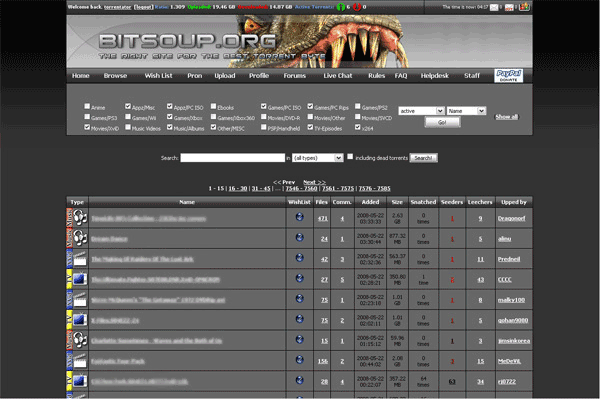Click wishlist globe in jimsinkorea's row

[x=300, y=339]
